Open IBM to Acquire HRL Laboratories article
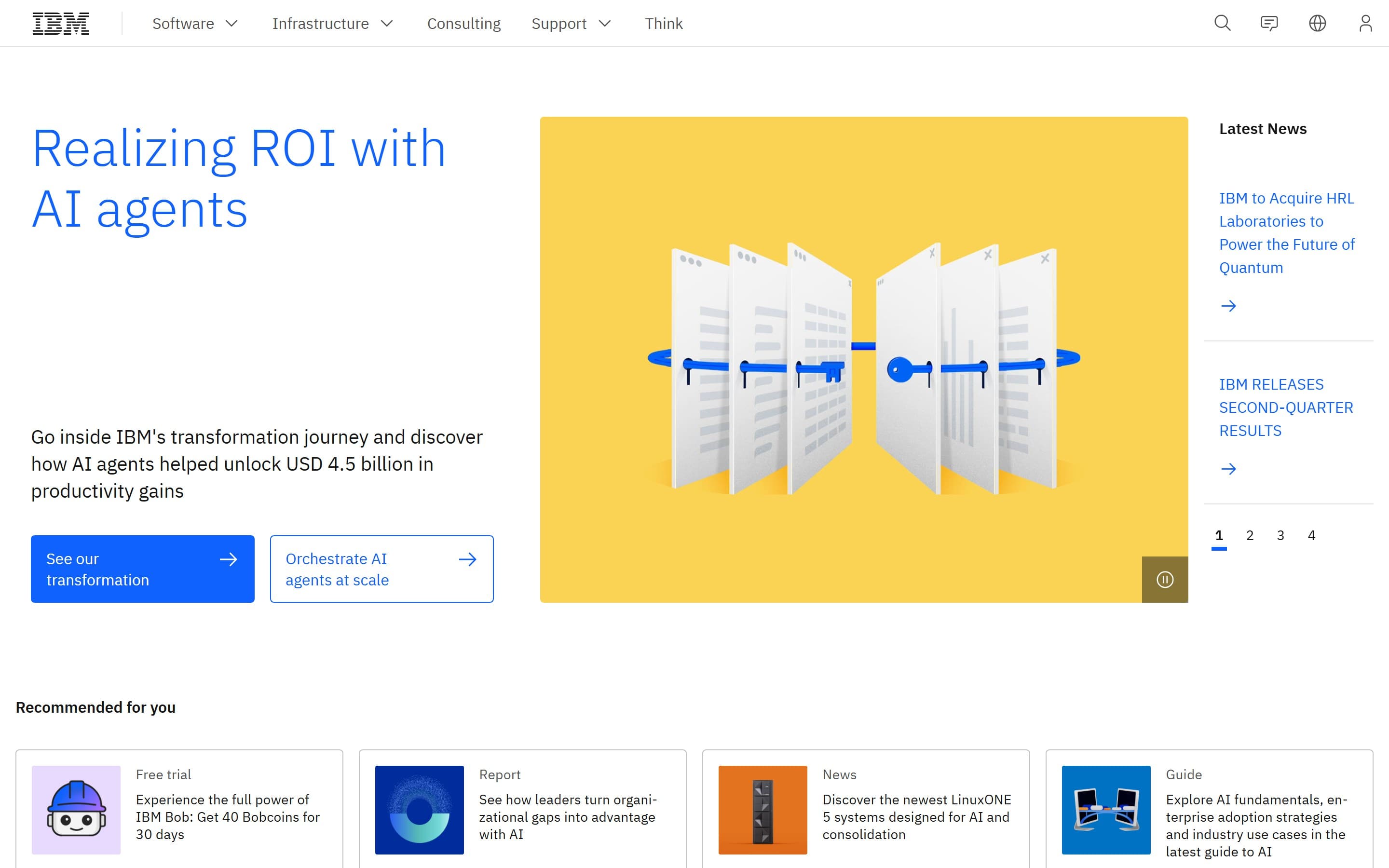The height and width of the screenshot is (868, 1389). 1286,233
